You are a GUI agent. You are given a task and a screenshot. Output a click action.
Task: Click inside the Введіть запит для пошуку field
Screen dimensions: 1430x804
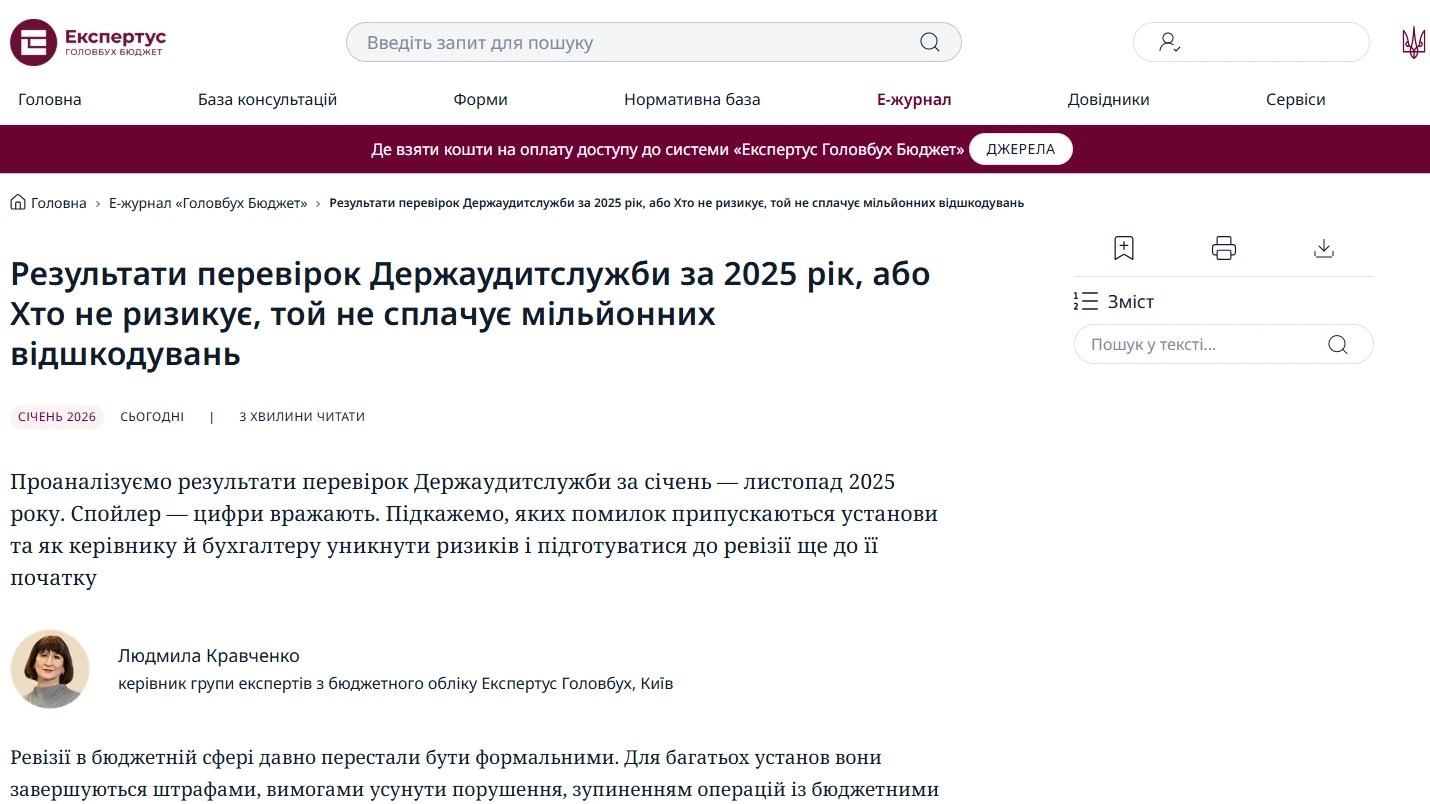click(x=600, y=42)
